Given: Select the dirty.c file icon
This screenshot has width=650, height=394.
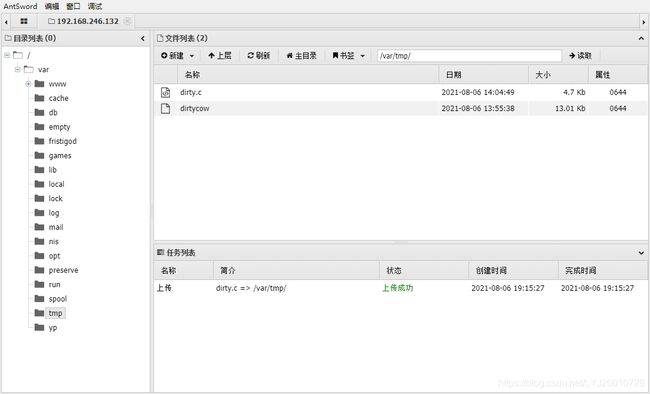Looking at the screenshot, I should tap(165, 92).
